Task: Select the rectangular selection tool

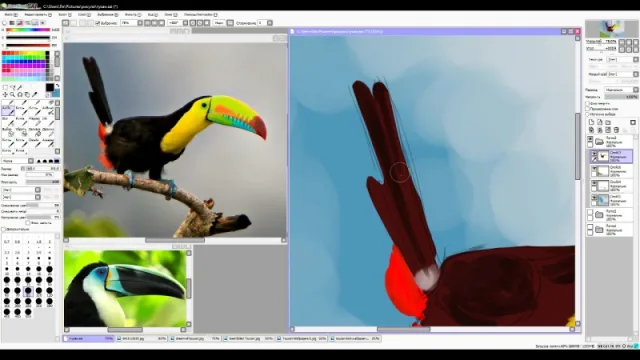Action: click(x=5, y=87)
